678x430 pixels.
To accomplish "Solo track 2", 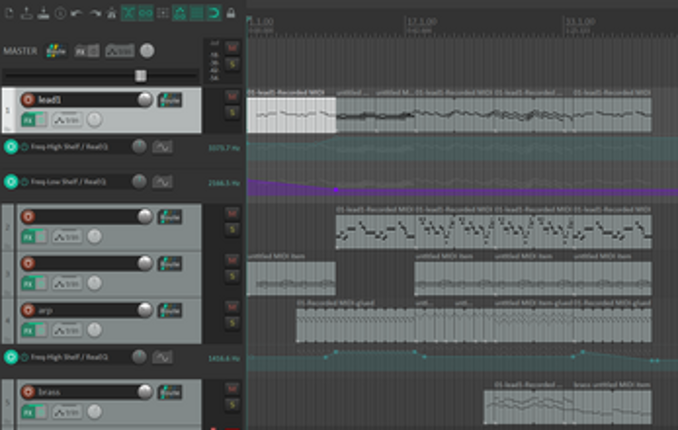I will 232,230.
